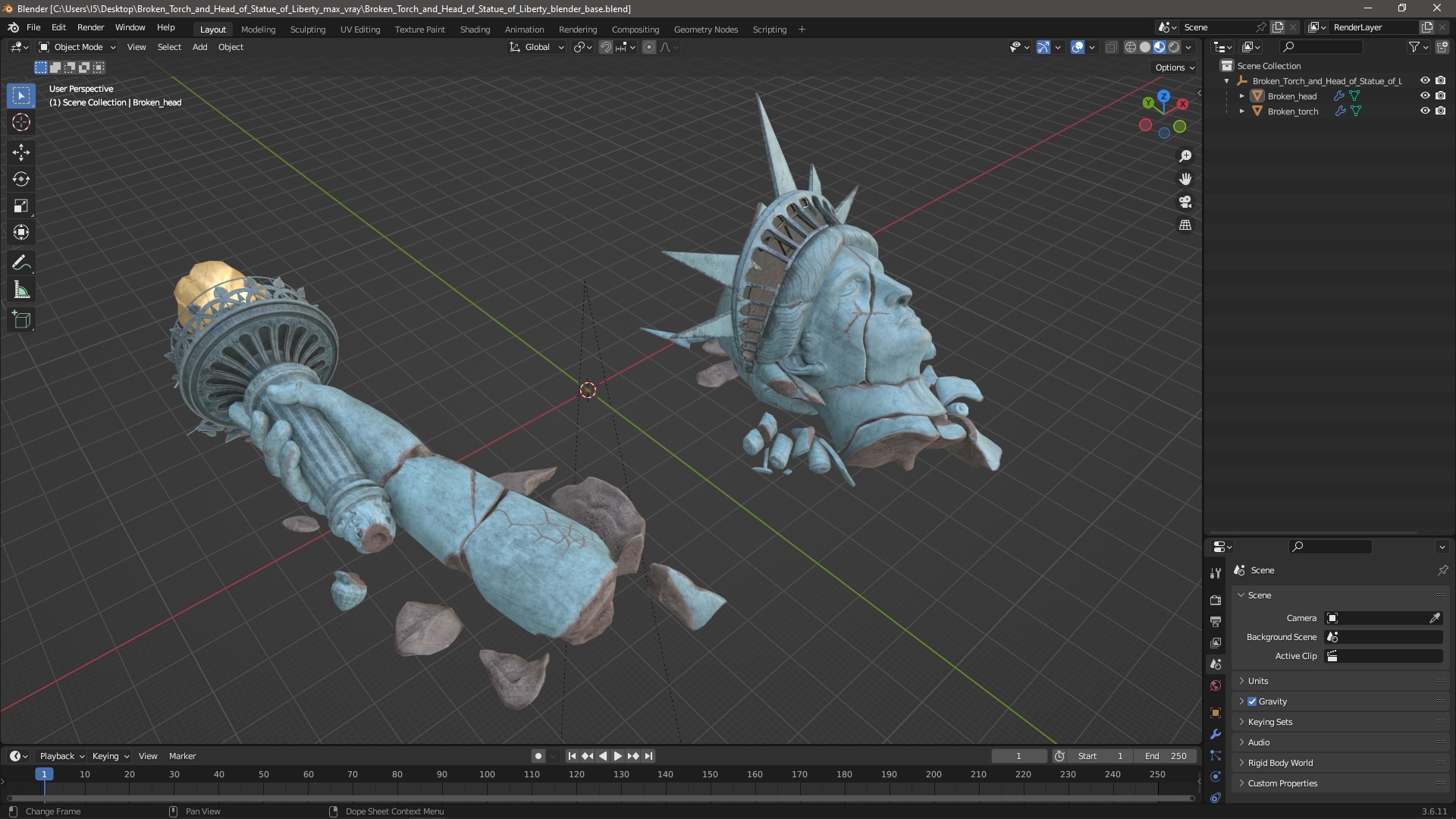Choose the Add Cube tool
Viewport: 1456px width, 819px height.
(21, 320)
